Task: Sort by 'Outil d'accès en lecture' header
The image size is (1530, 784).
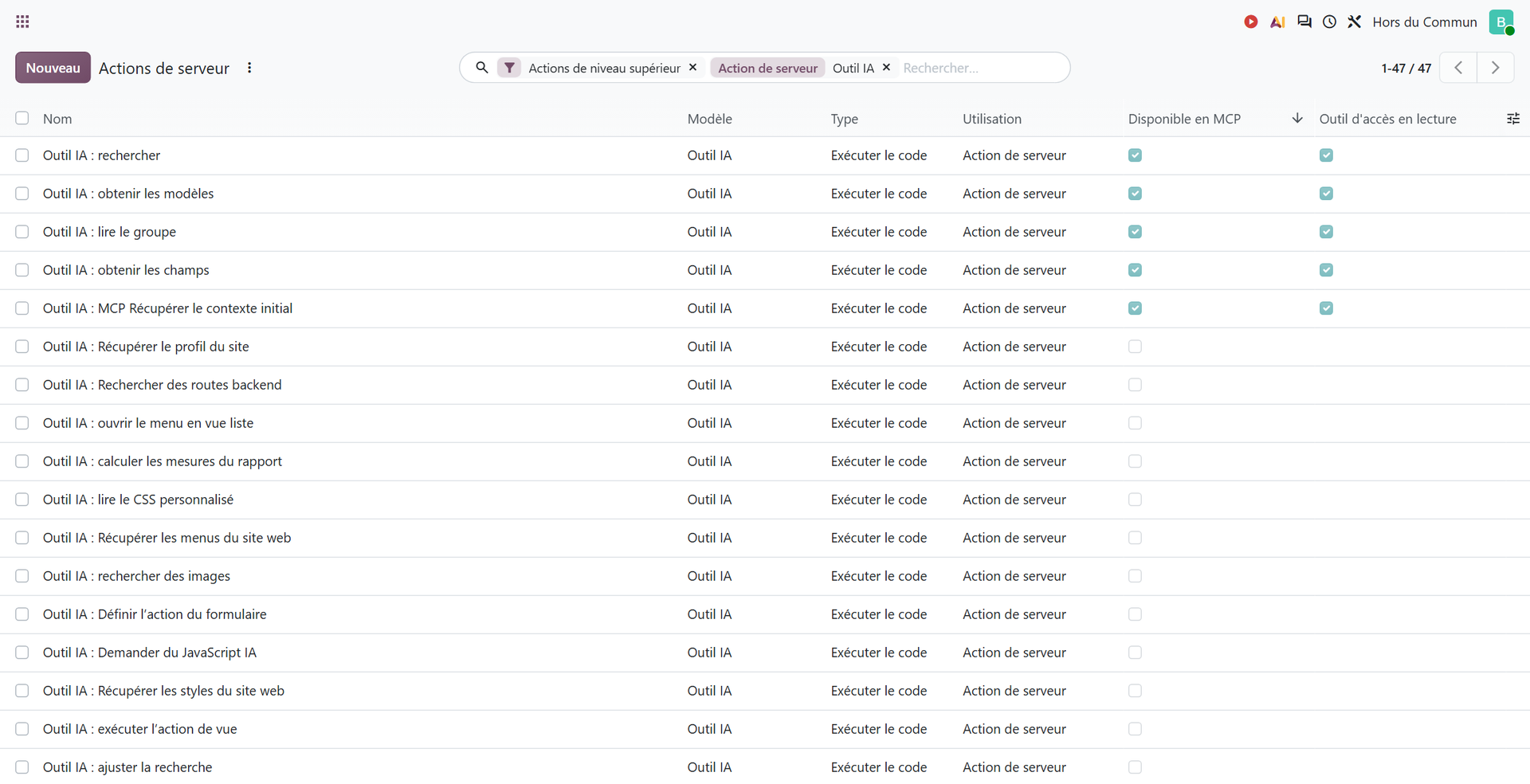Action: (x=1388, y=119)
